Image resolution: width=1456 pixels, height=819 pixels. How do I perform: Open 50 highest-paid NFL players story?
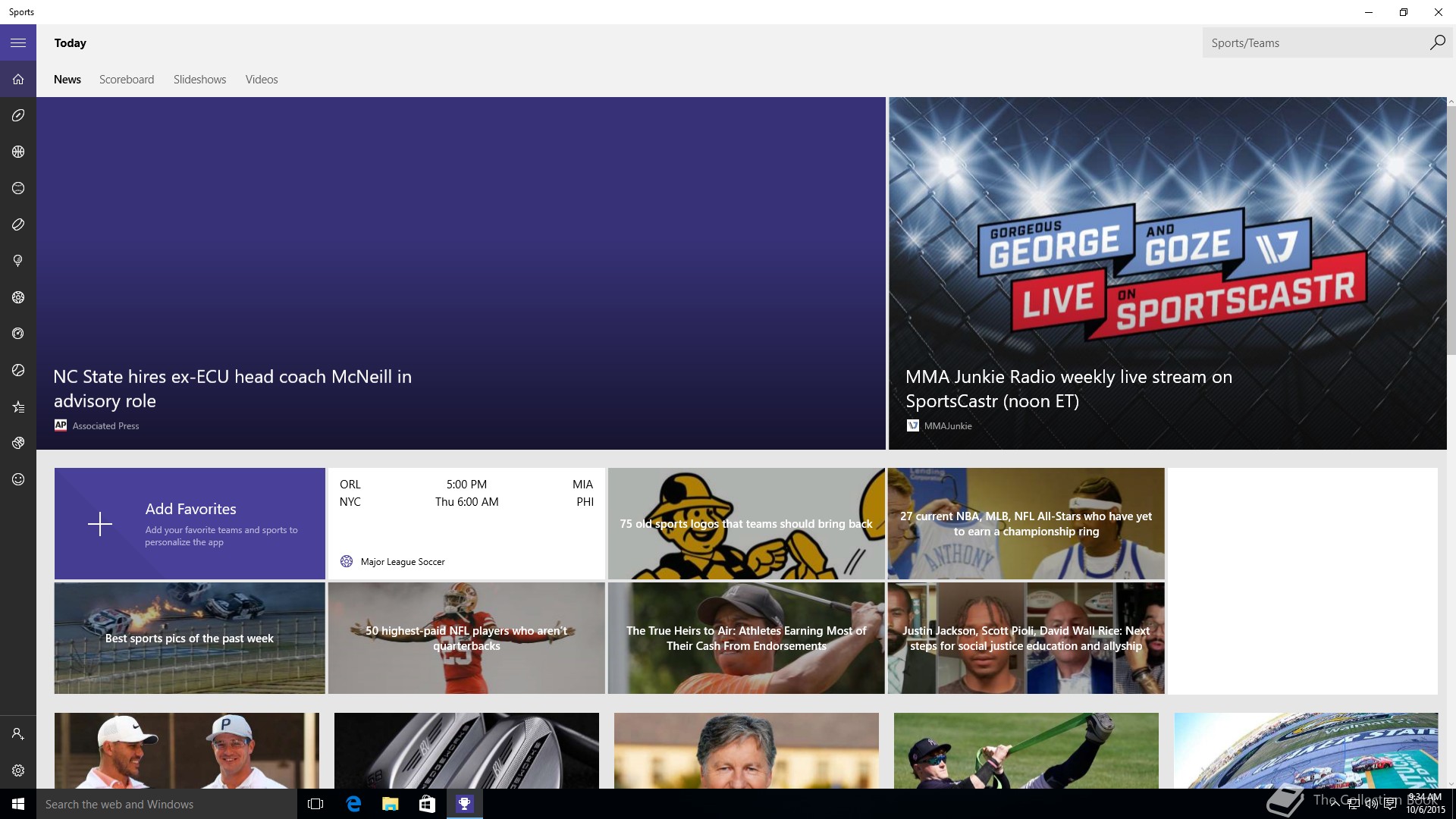pos(466,639)
